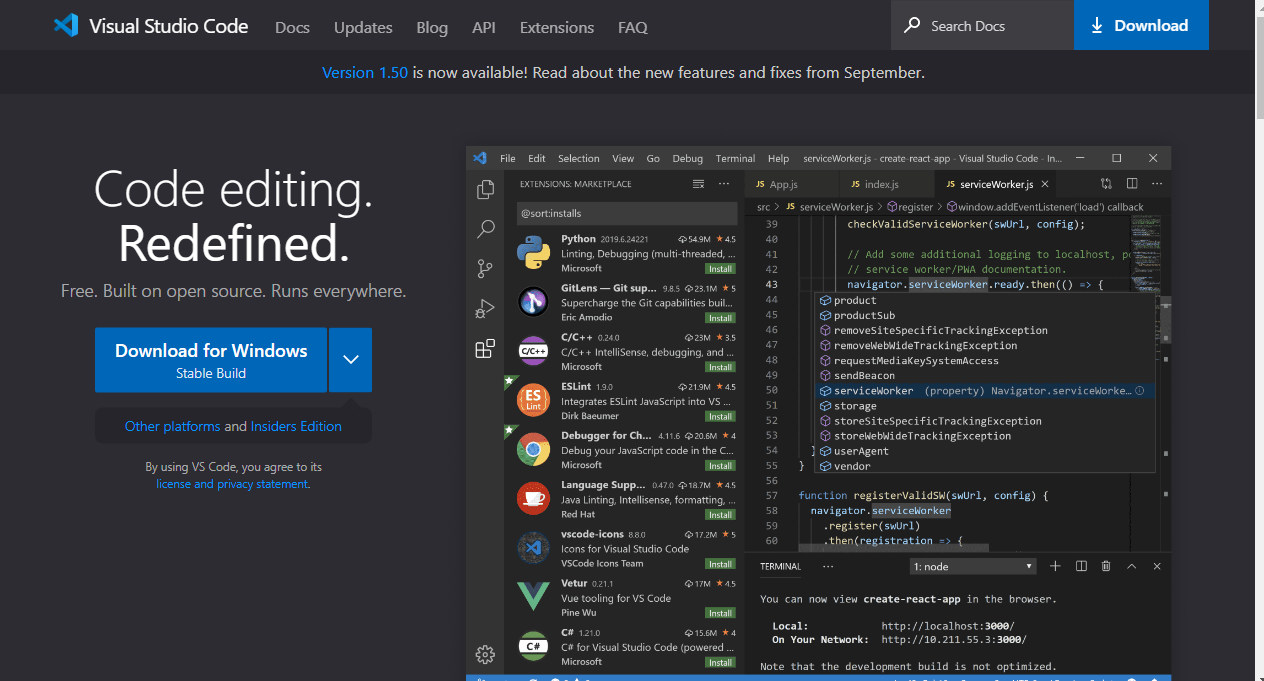The width and height of the screenshot is (1264, 681).
Task: Click the @sort:installs extension search box
Action: click(627, 213)
